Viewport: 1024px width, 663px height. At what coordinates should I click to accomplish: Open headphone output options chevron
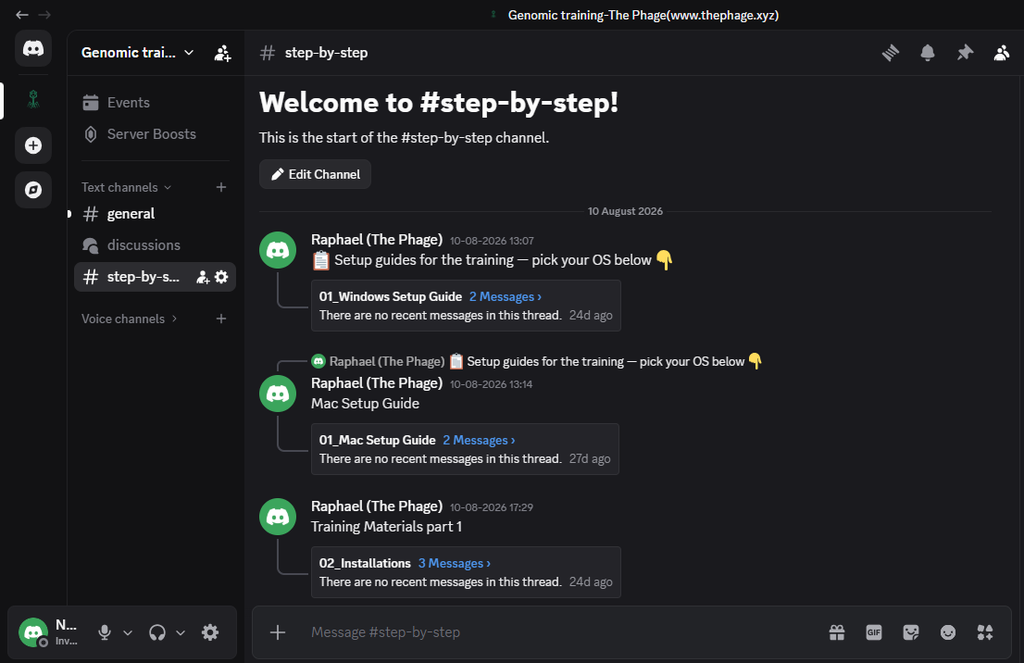[x=181, y=632]
